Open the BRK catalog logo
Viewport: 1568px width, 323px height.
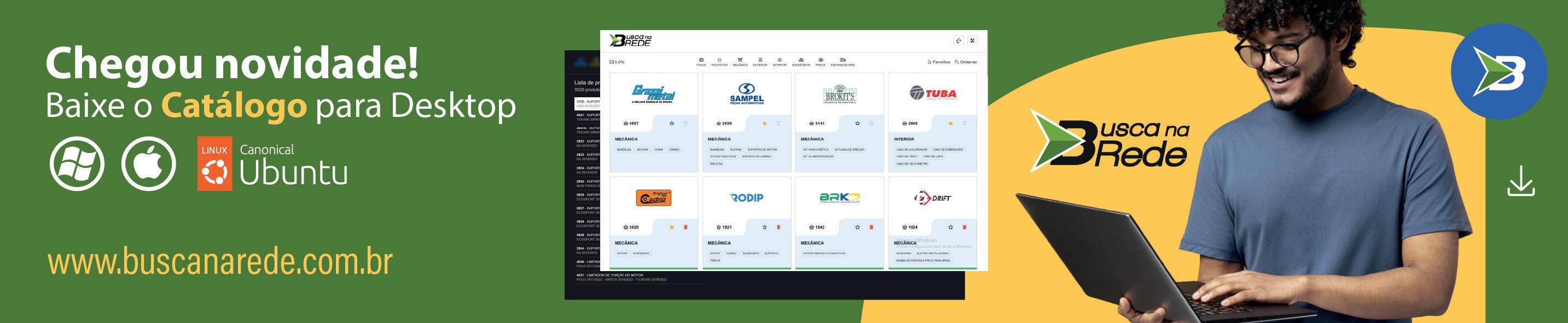pyautogui.click(x=839, y=198)
